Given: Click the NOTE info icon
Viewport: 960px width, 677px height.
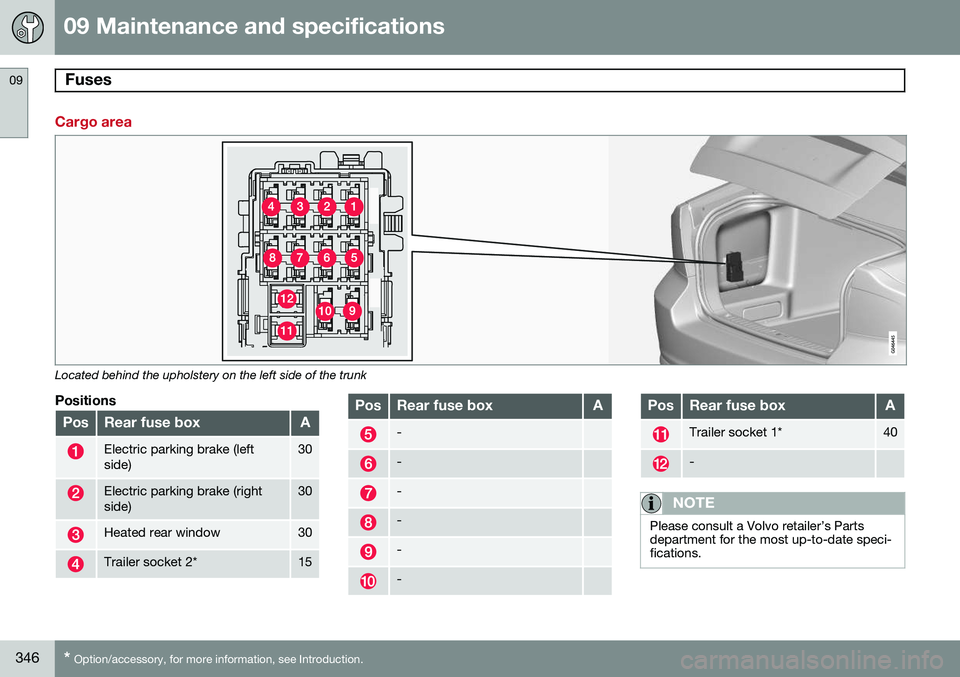Looking at the screenshot, I should [x=651, y=503].
